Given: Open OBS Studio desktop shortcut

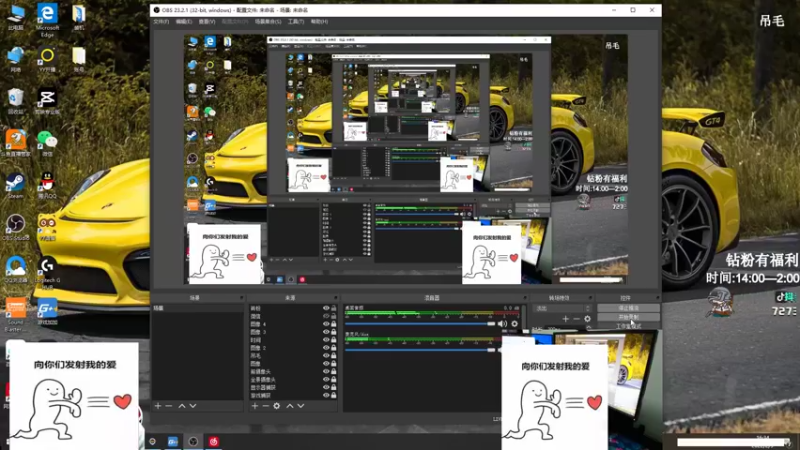Looking at the screenshot, I should pyautogui.click(x=16, y=228).
